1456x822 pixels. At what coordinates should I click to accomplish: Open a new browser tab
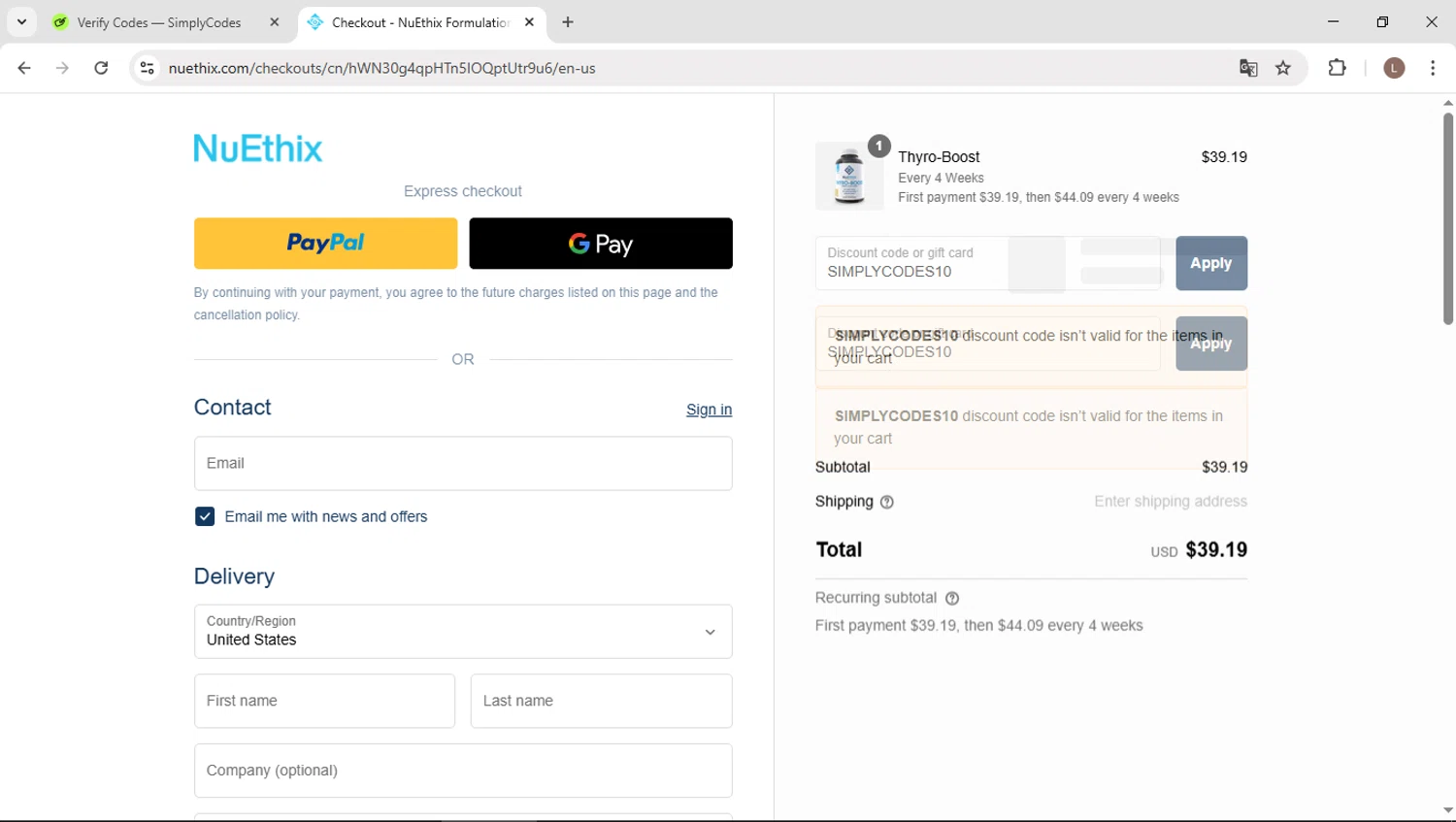pos(568,22)
